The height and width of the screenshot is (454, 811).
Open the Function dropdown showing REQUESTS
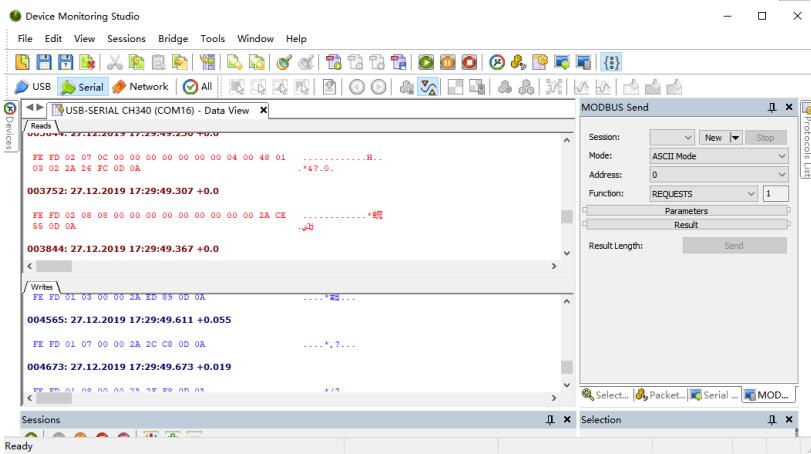pyautogui.click(x=703, y=194)
